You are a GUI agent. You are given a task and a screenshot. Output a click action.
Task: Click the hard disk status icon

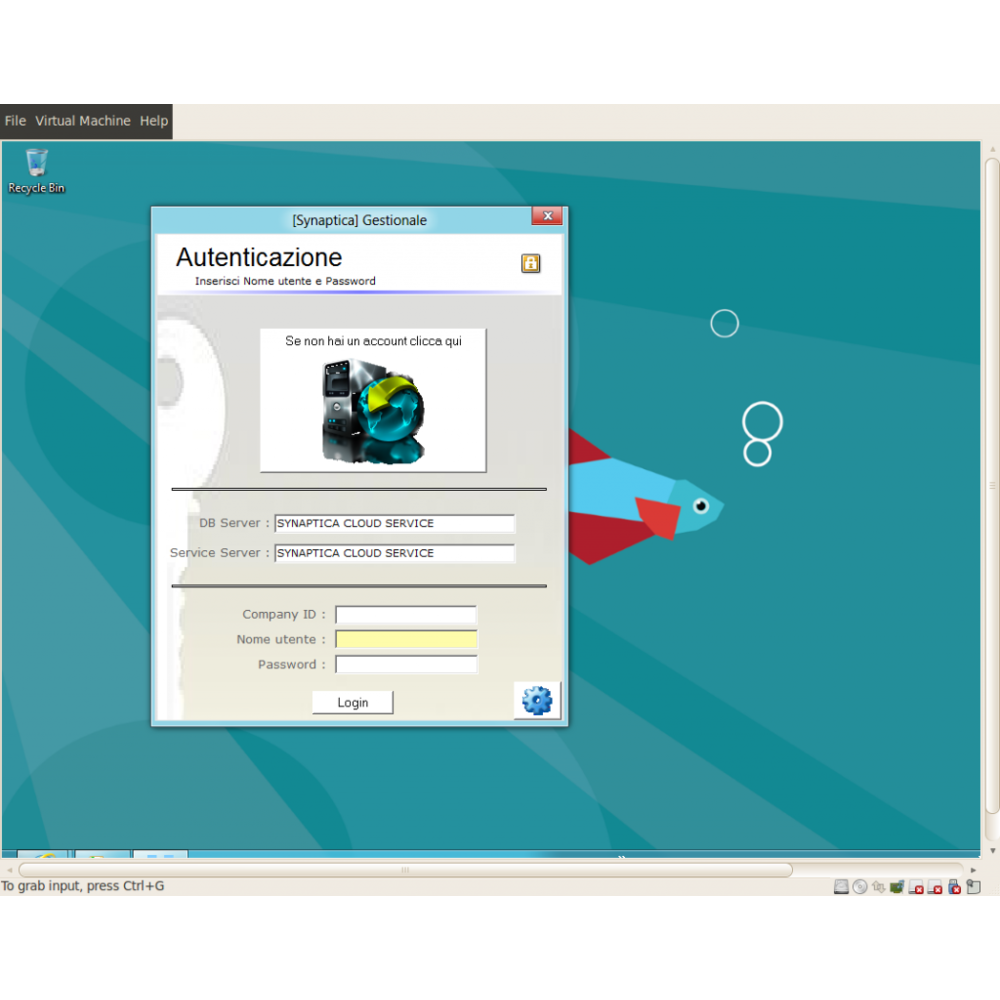(841, 886)
